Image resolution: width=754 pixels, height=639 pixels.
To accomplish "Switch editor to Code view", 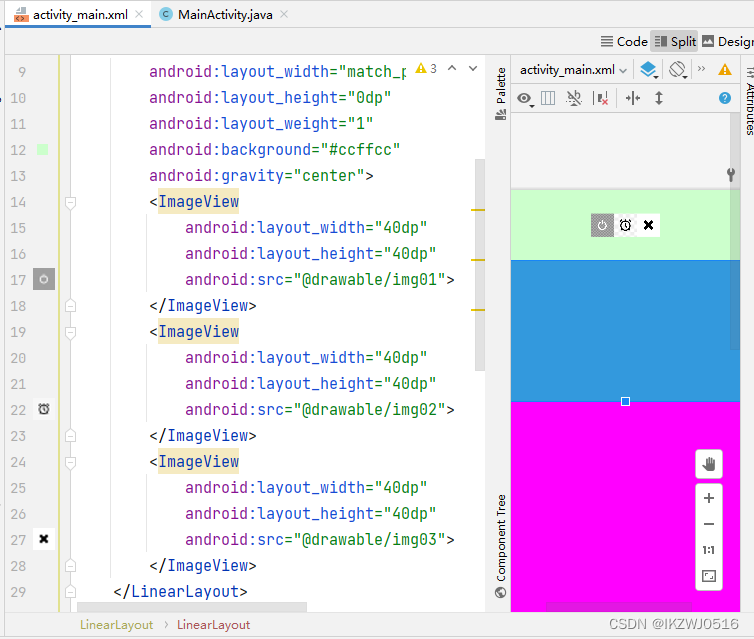I will tap(624, 42).
